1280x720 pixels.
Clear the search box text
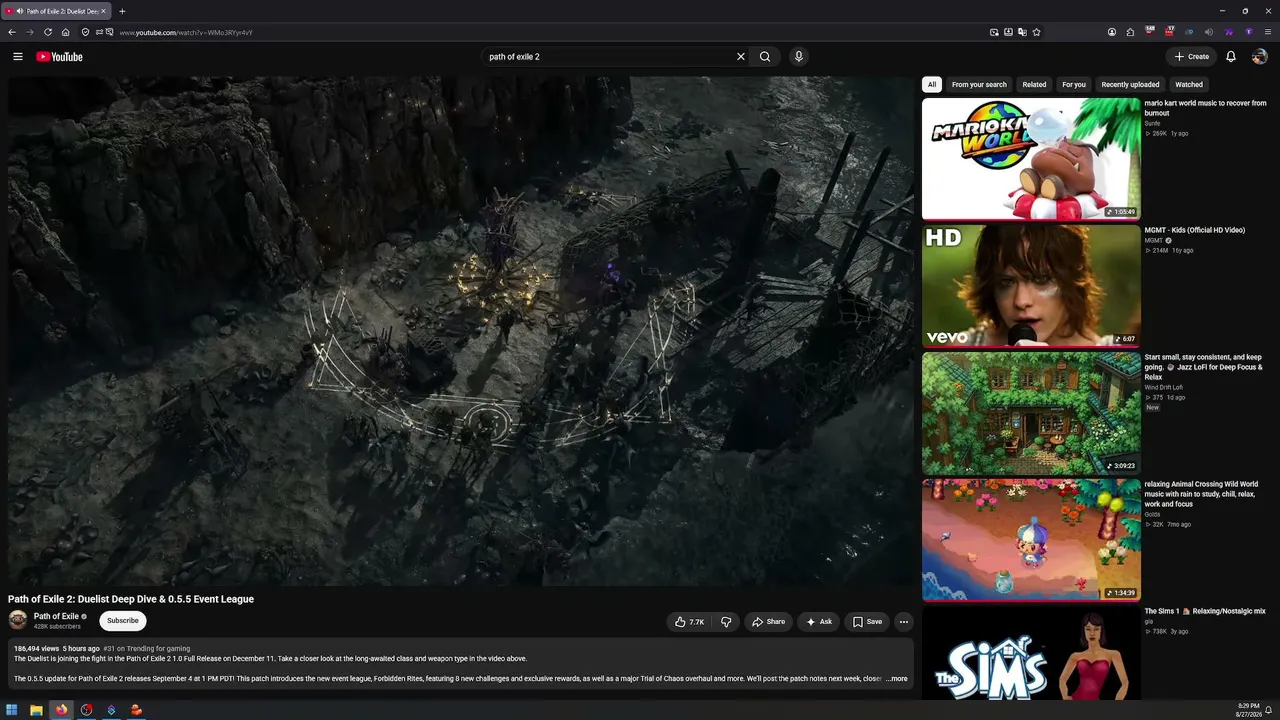pos(741,57)
